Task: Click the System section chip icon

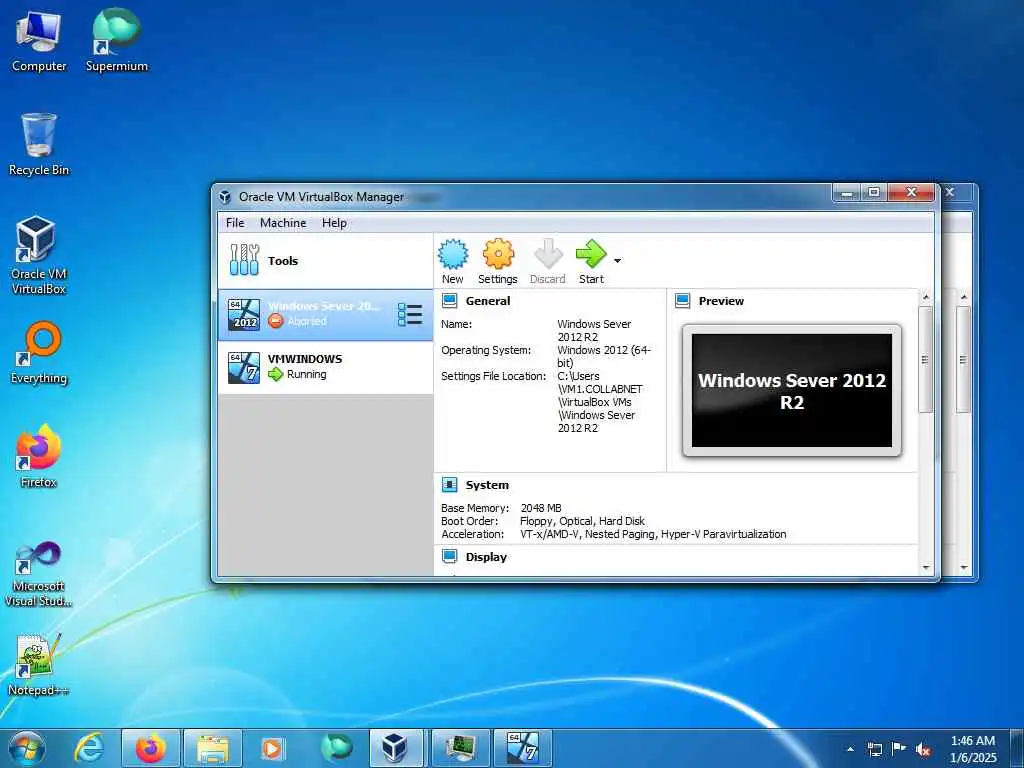Action: (449, 485)
